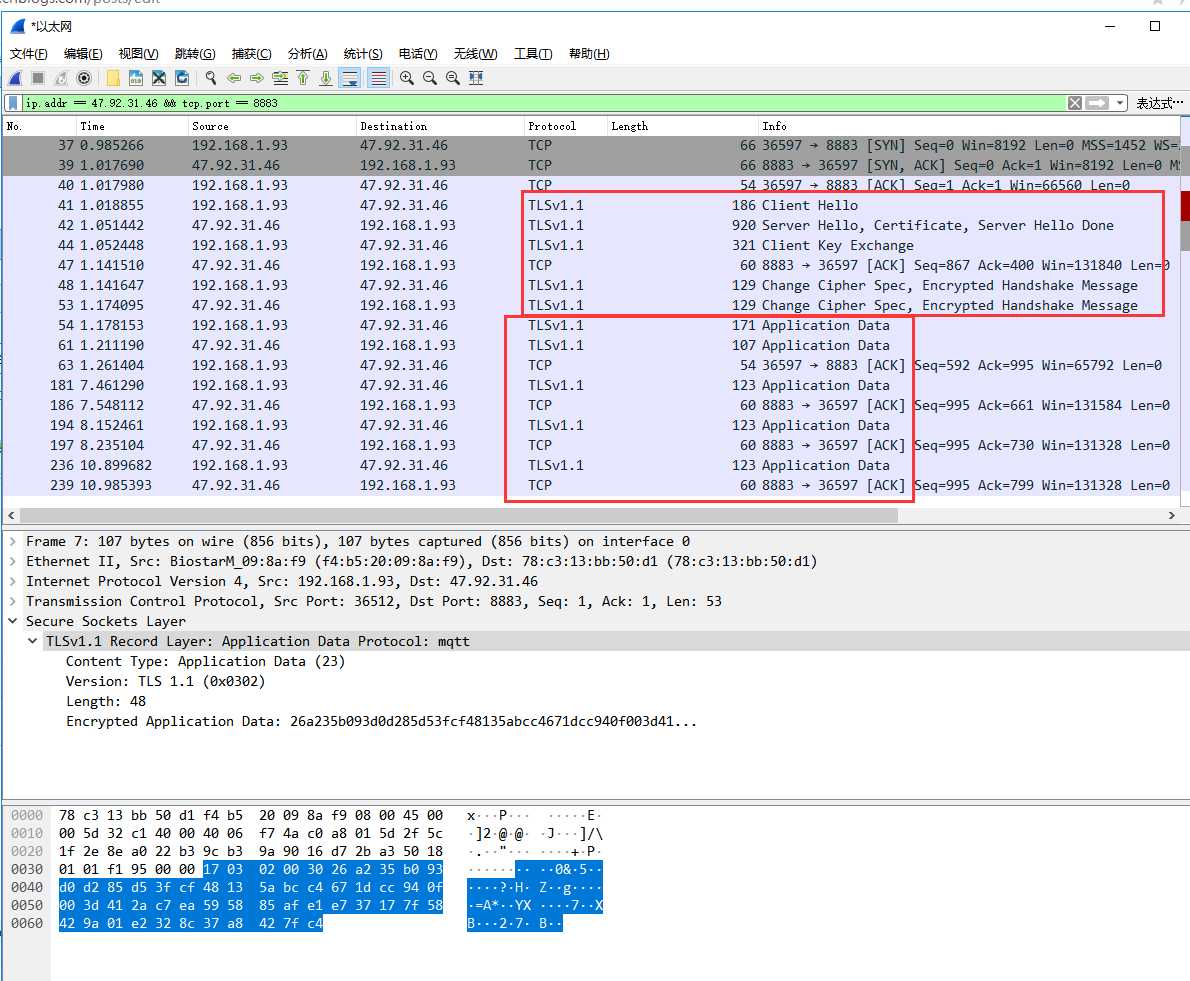Open capture options gear icon
Screen dimensions: 1190x981
point(84,78)
